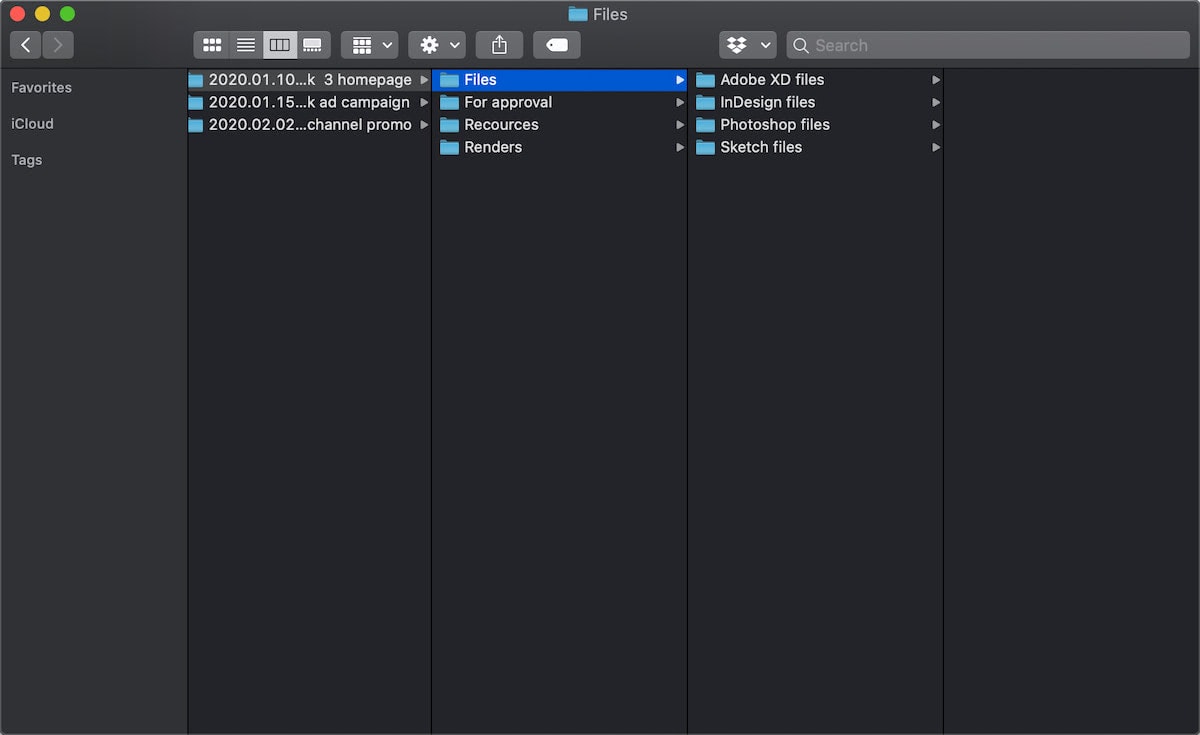Expand arrow beside Sketch files
This screenshot has width=1200, height=735.
tap(936, 147)
